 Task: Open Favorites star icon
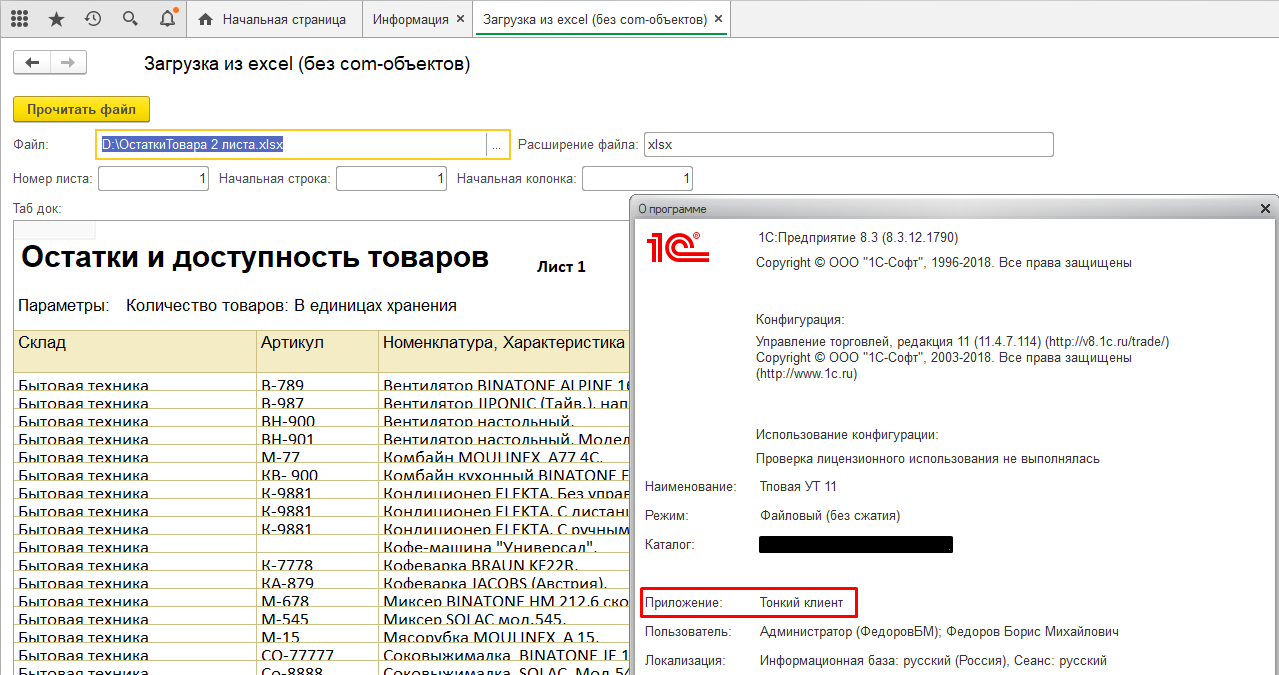click(x=56, y=19)
